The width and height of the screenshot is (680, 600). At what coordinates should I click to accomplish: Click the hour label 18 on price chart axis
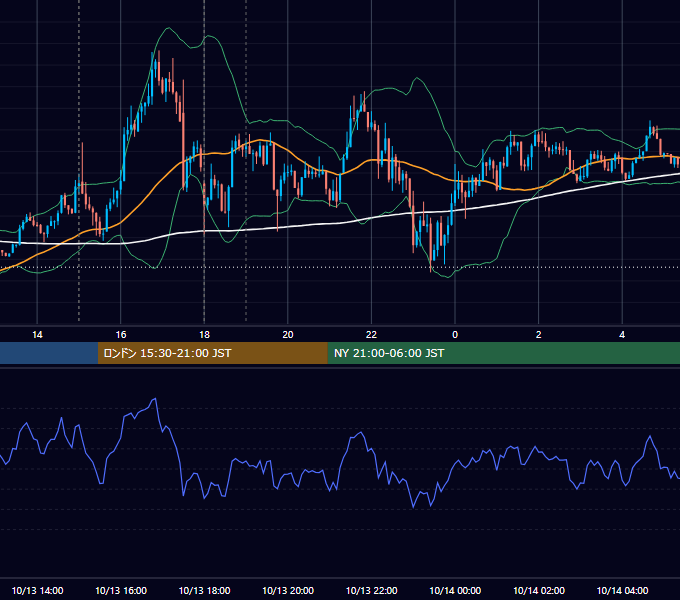204,335
